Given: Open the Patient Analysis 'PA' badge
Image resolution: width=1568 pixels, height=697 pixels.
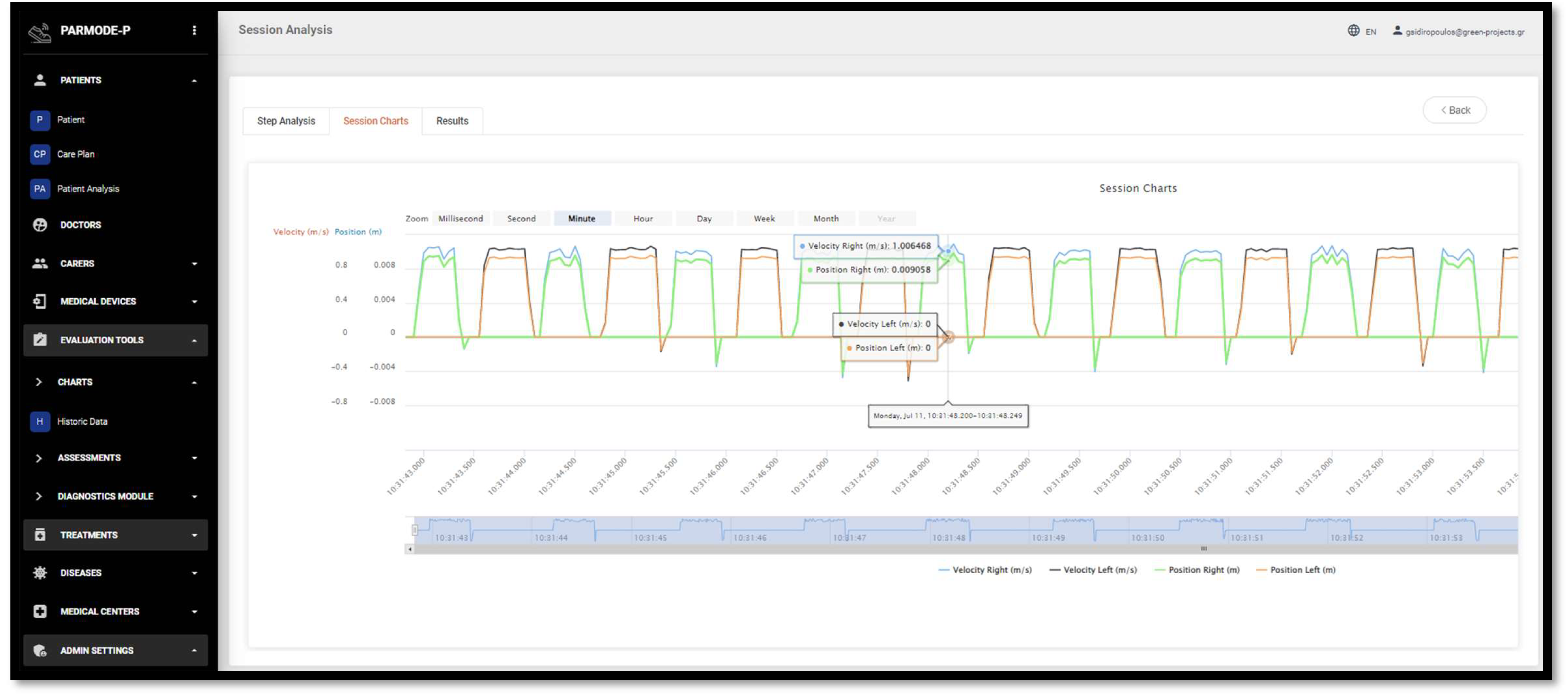Looking at the screenshot, I should pos(40,189).
